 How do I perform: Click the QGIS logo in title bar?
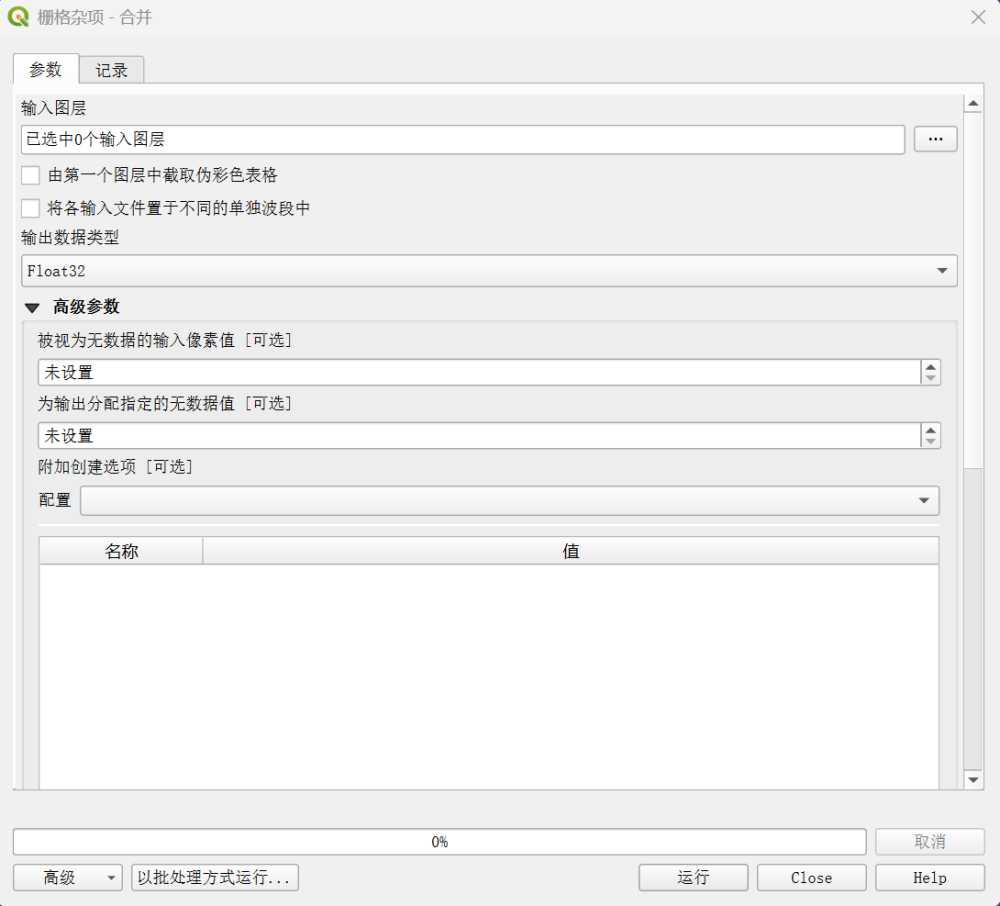[x=18, y=17]
